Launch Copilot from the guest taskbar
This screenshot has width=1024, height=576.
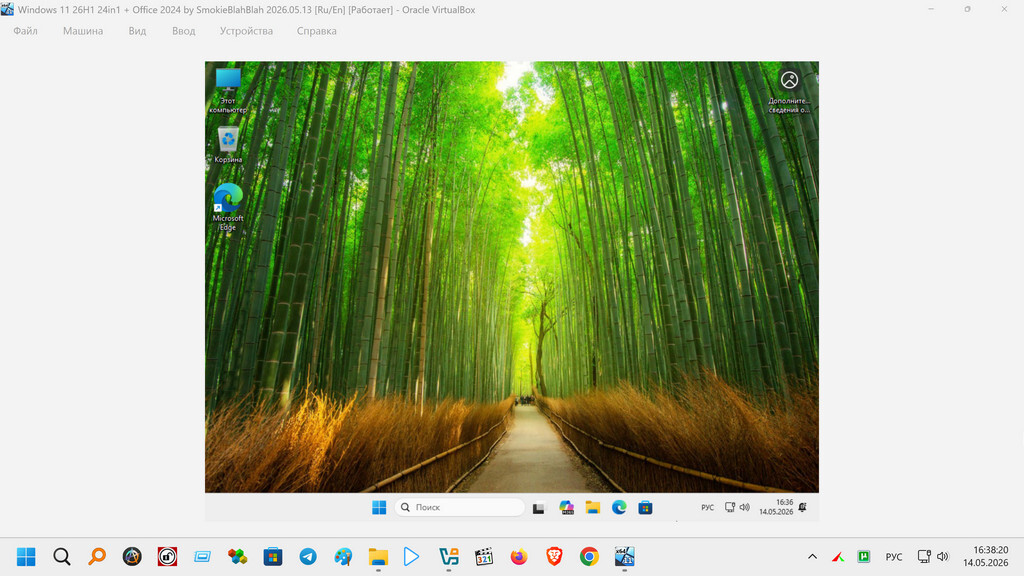[566, 507]
